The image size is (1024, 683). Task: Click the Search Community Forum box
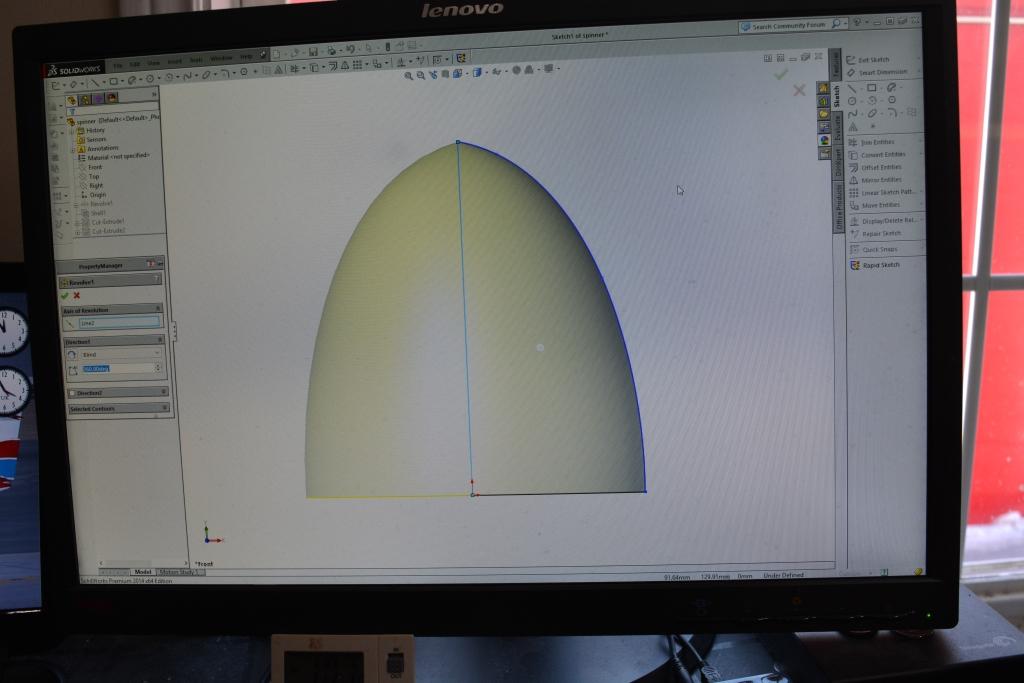[787, 25]
